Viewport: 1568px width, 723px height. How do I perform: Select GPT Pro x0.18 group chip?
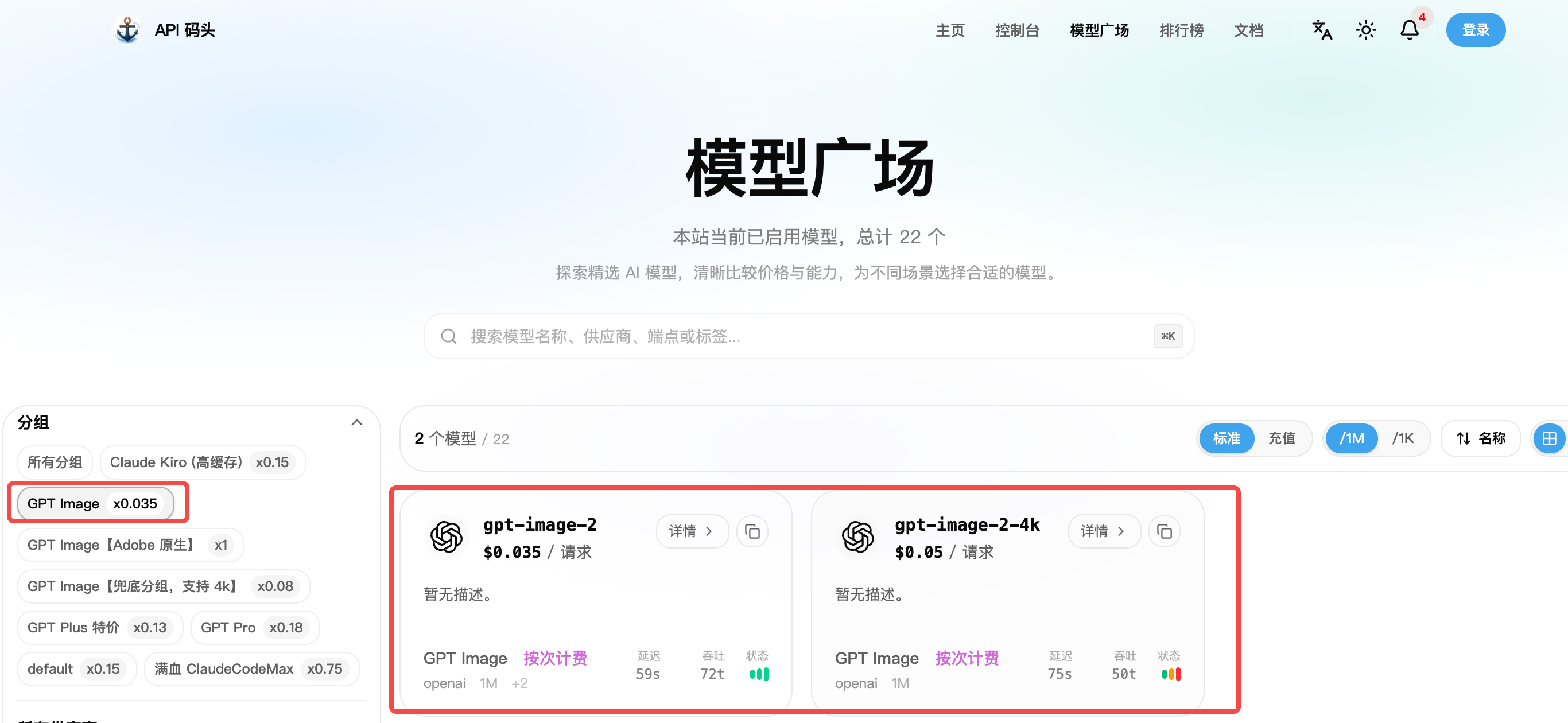point(255,628)
